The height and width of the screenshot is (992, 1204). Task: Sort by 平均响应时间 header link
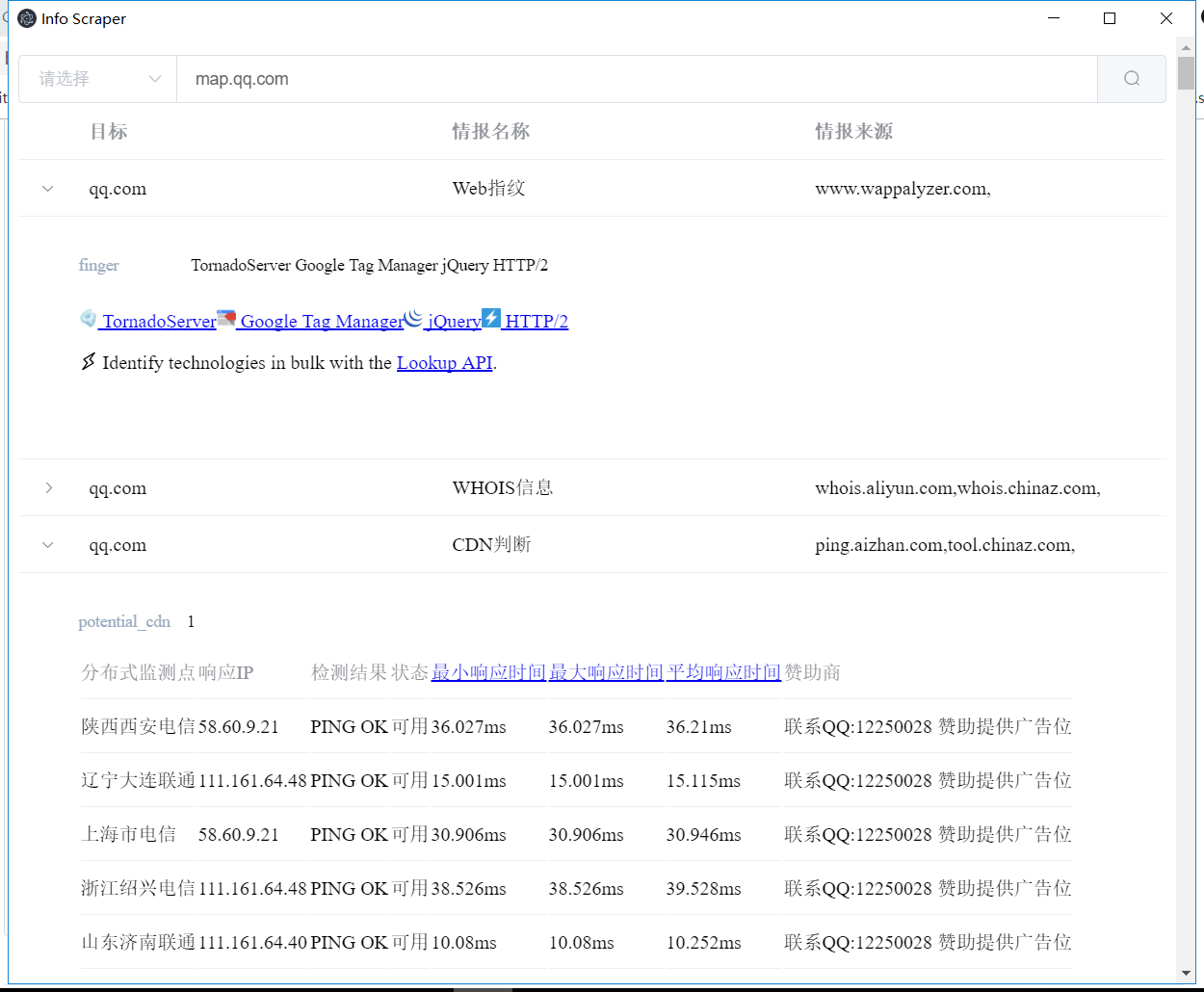(723, 672)
